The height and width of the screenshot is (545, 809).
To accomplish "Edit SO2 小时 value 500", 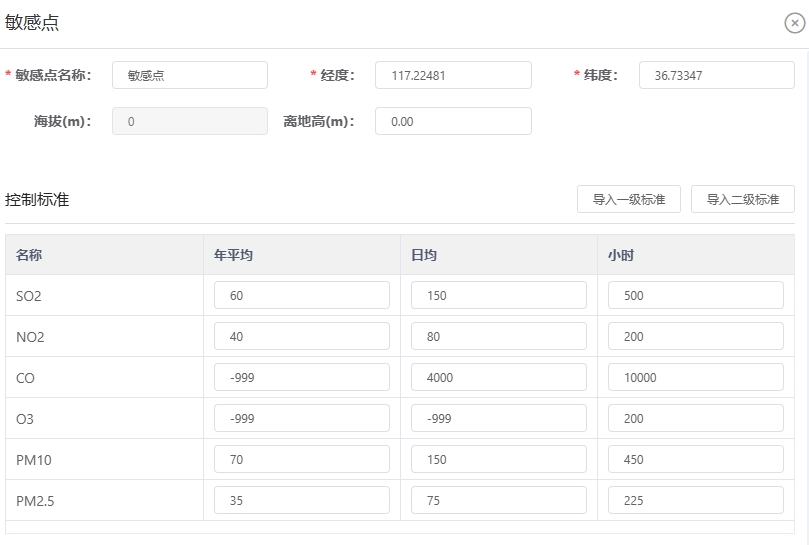I will pyautogui.click(x=695, y=295).
